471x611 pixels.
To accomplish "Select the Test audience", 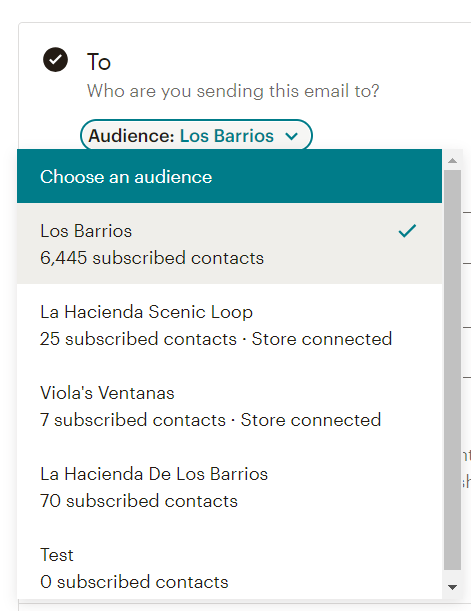I will [229, 563].
